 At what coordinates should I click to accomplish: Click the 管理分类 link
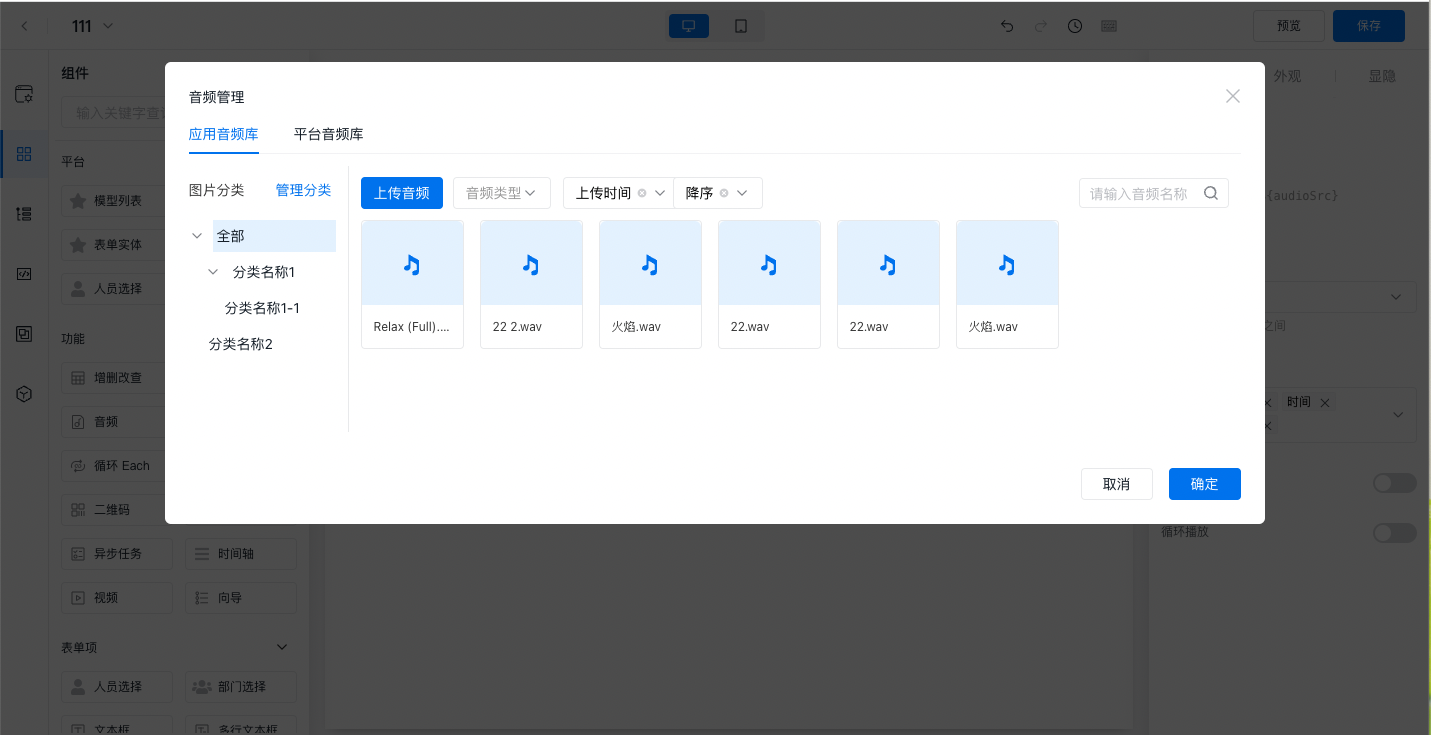tap(303, 190)
